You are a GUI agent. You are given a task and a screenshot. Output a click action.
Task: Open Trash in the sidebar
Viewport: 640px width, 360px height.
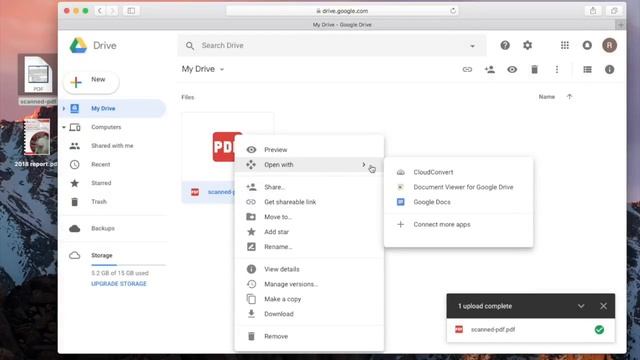point(99,202)
